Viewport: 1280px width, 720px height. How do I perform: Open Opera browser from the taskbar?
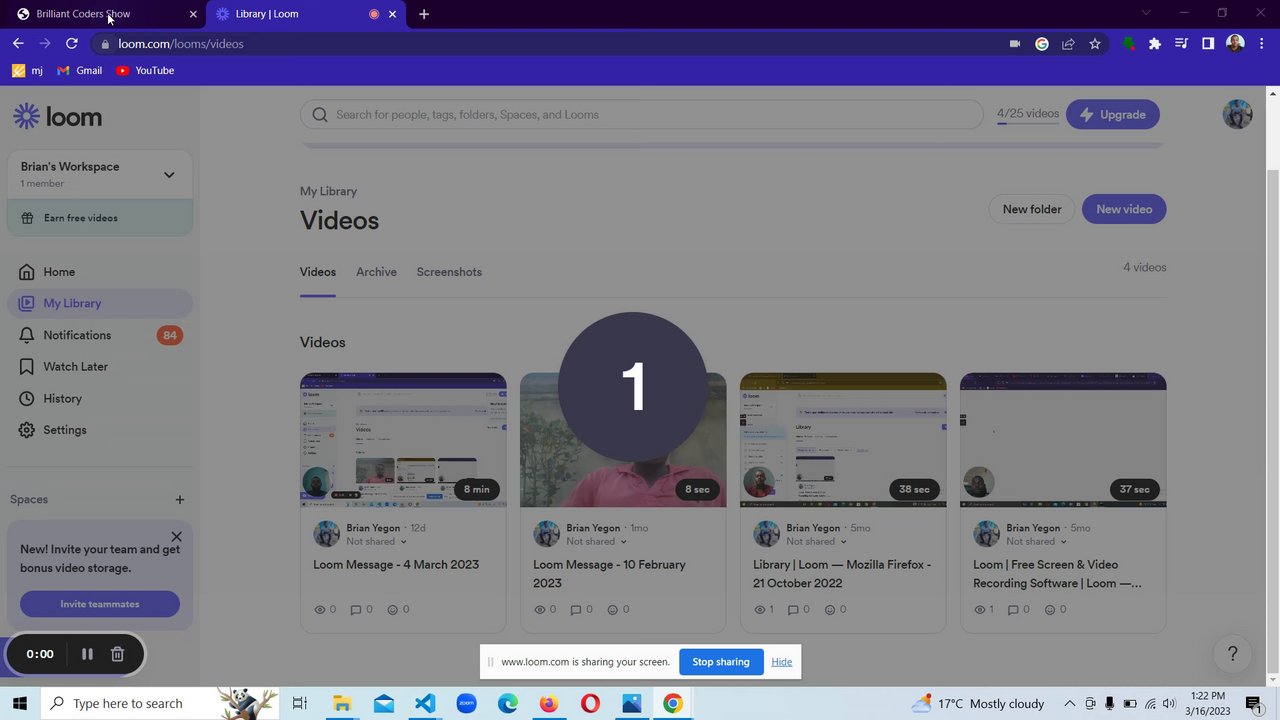tap(590, 704)
